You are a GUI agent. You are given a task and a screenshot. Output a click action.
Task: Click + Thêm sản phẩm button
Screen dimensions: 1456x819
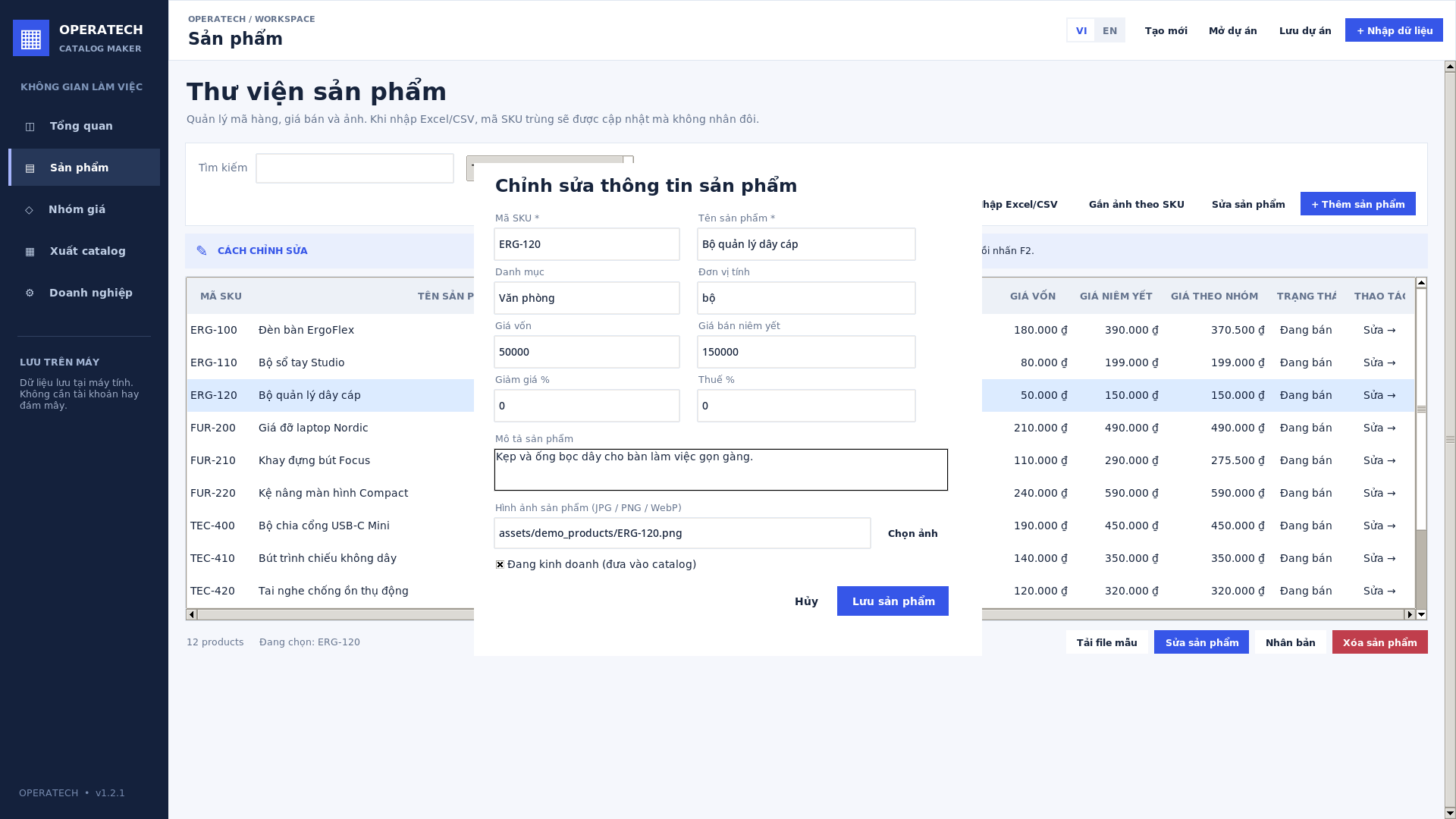[1357, 204]
